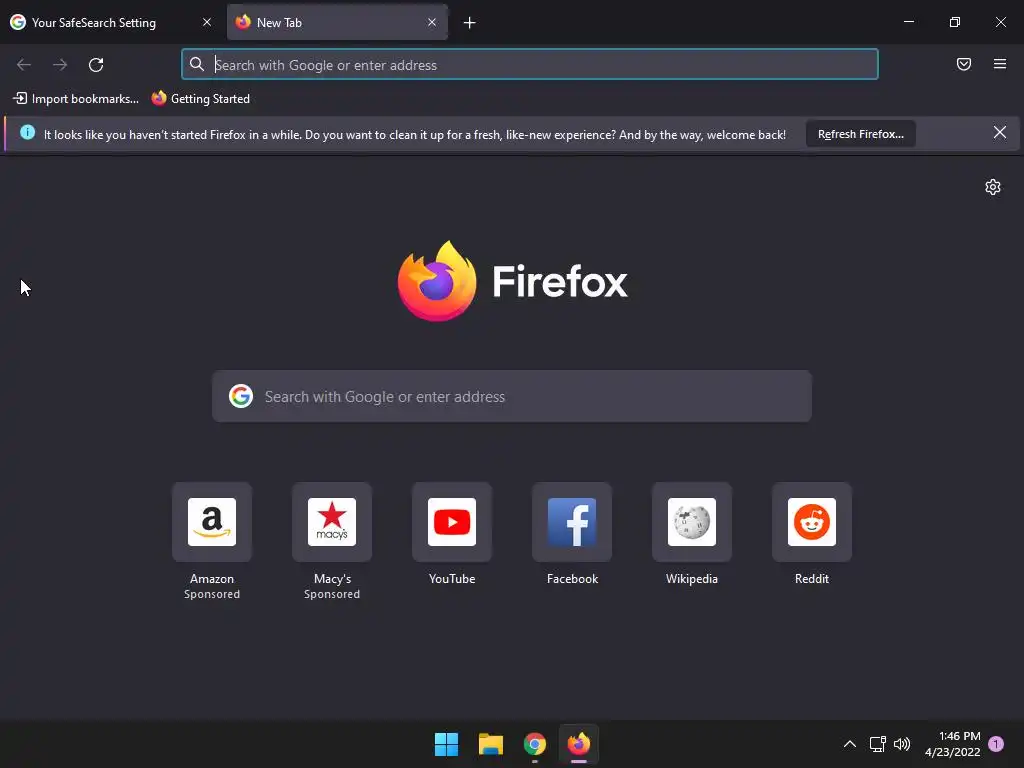Open the Facebook shortcut tile
Viewport: 1024px width, 768px height.
click(x=572, y=522)
